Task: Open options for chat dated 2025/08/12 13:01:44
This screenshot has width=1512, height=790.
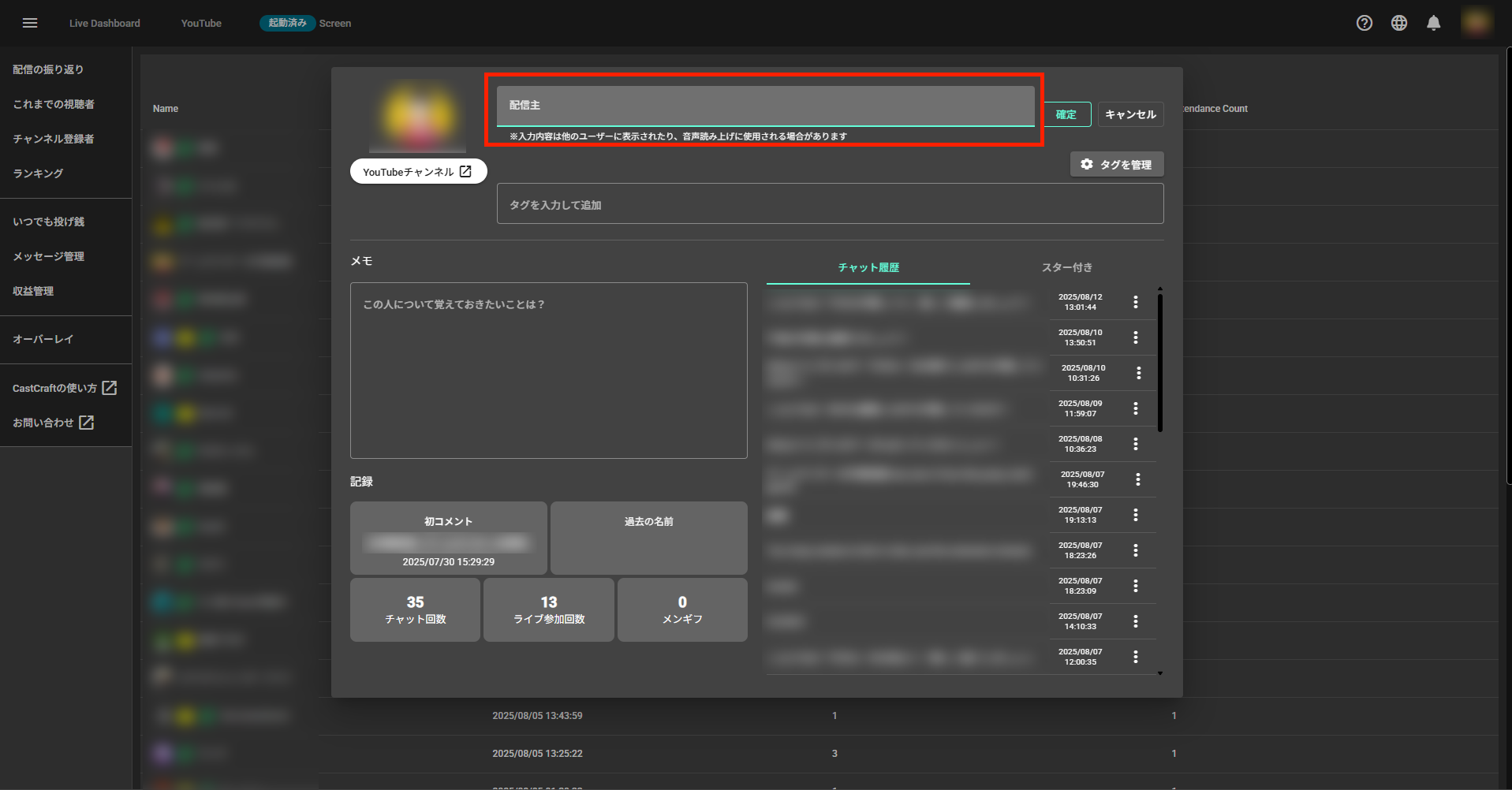Action: coord(1136,302)
